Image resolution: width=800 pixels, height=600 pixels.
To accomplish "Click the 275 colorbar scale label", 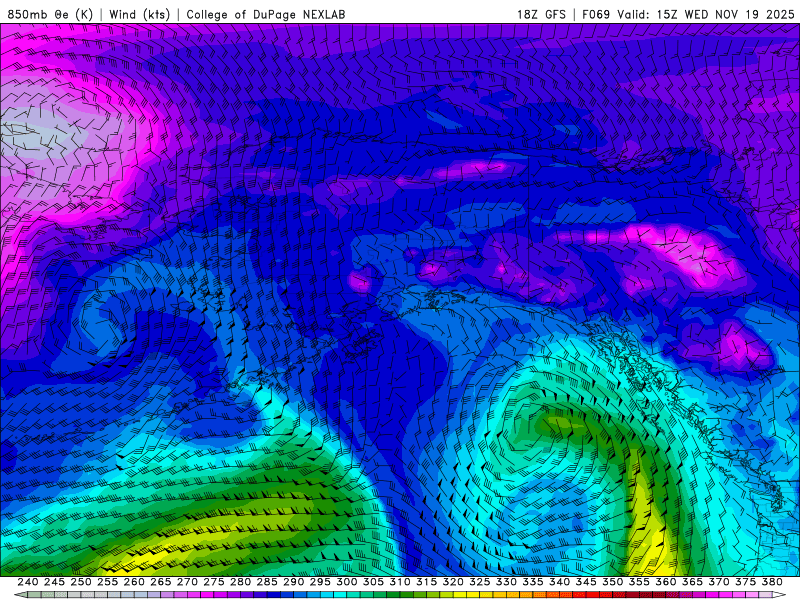I will tap(214, 582).
